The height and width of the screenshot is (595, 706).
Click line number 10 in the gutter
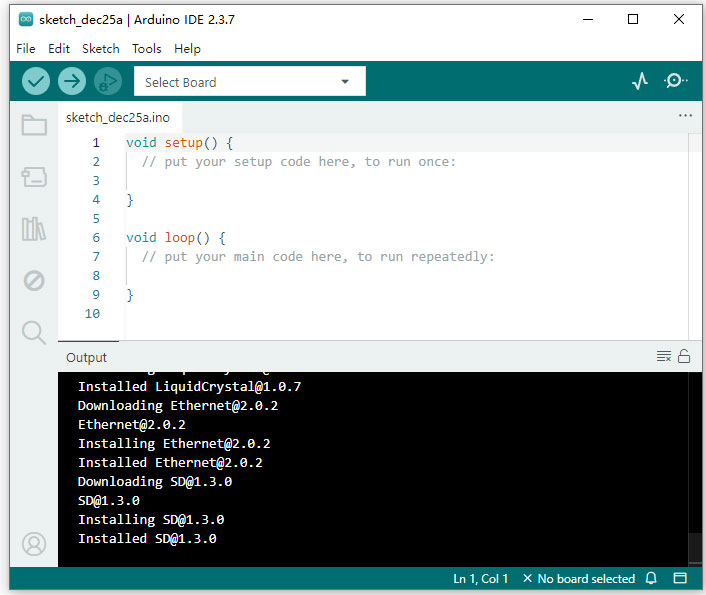click(92, 313)
